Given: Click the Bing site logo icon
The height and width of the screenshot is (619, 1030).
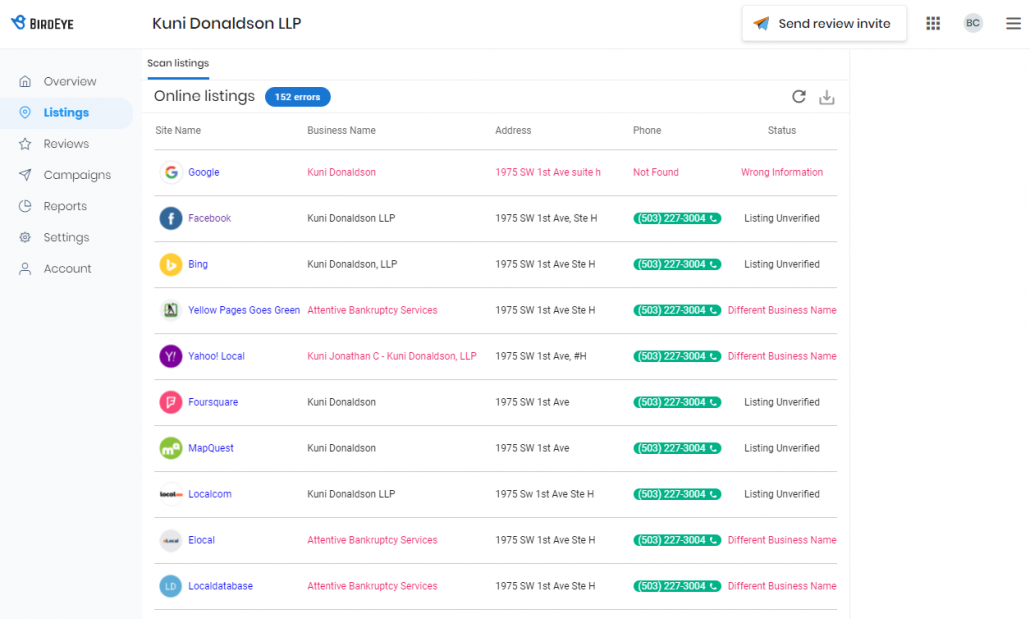Looking at the screenshot, I should tap(171, 264).
